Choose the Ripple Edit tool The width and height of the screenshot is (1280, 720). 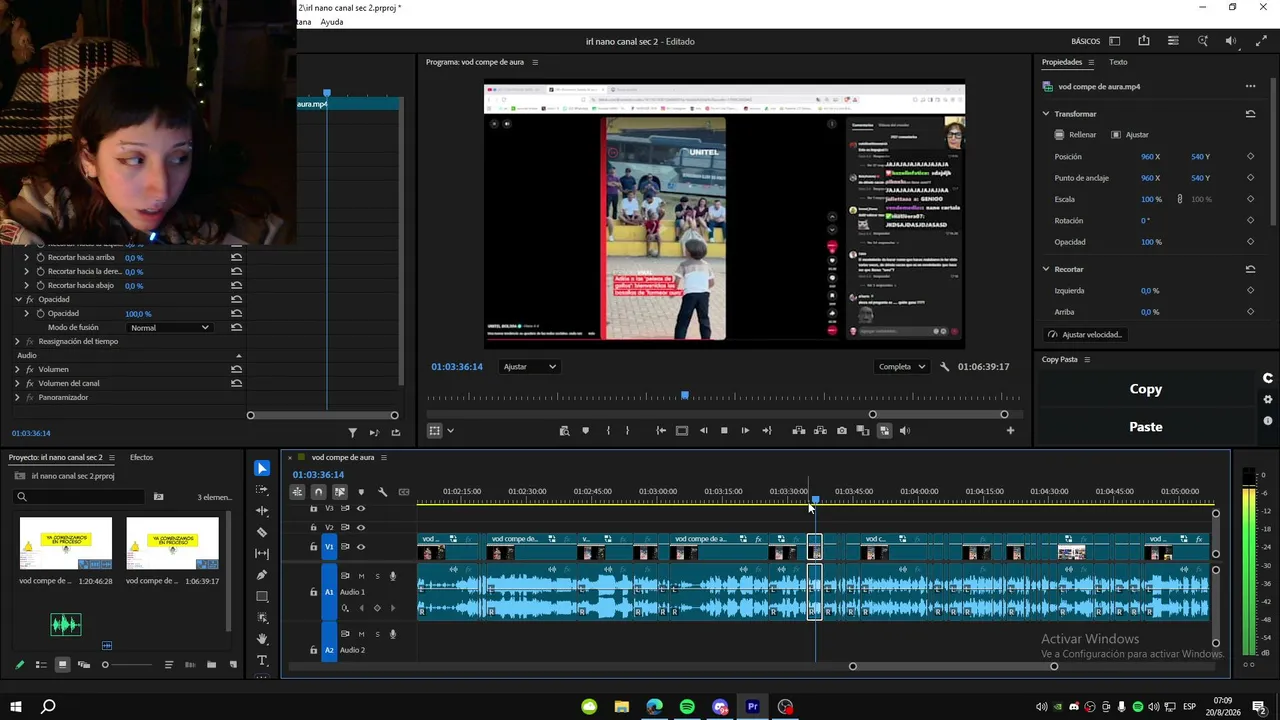pos(262,511)
